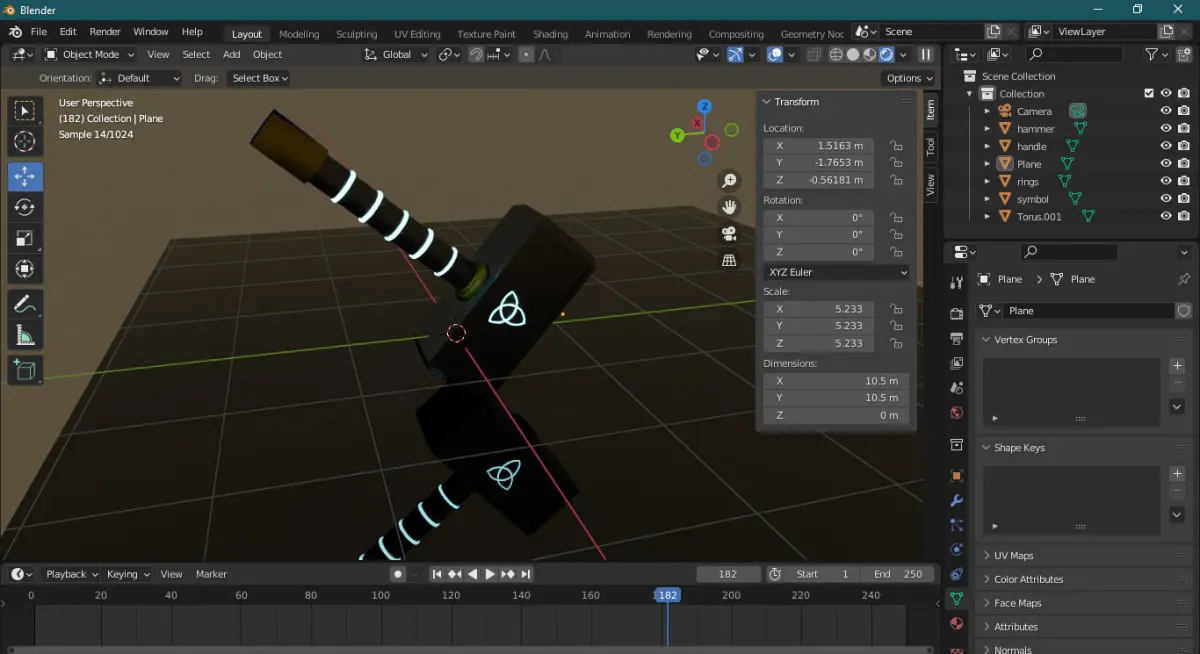The width and height of the screenshot is (1200, 654).
Task: Click the timeline playhead marker at 182
Action: [x=667, y=595]
